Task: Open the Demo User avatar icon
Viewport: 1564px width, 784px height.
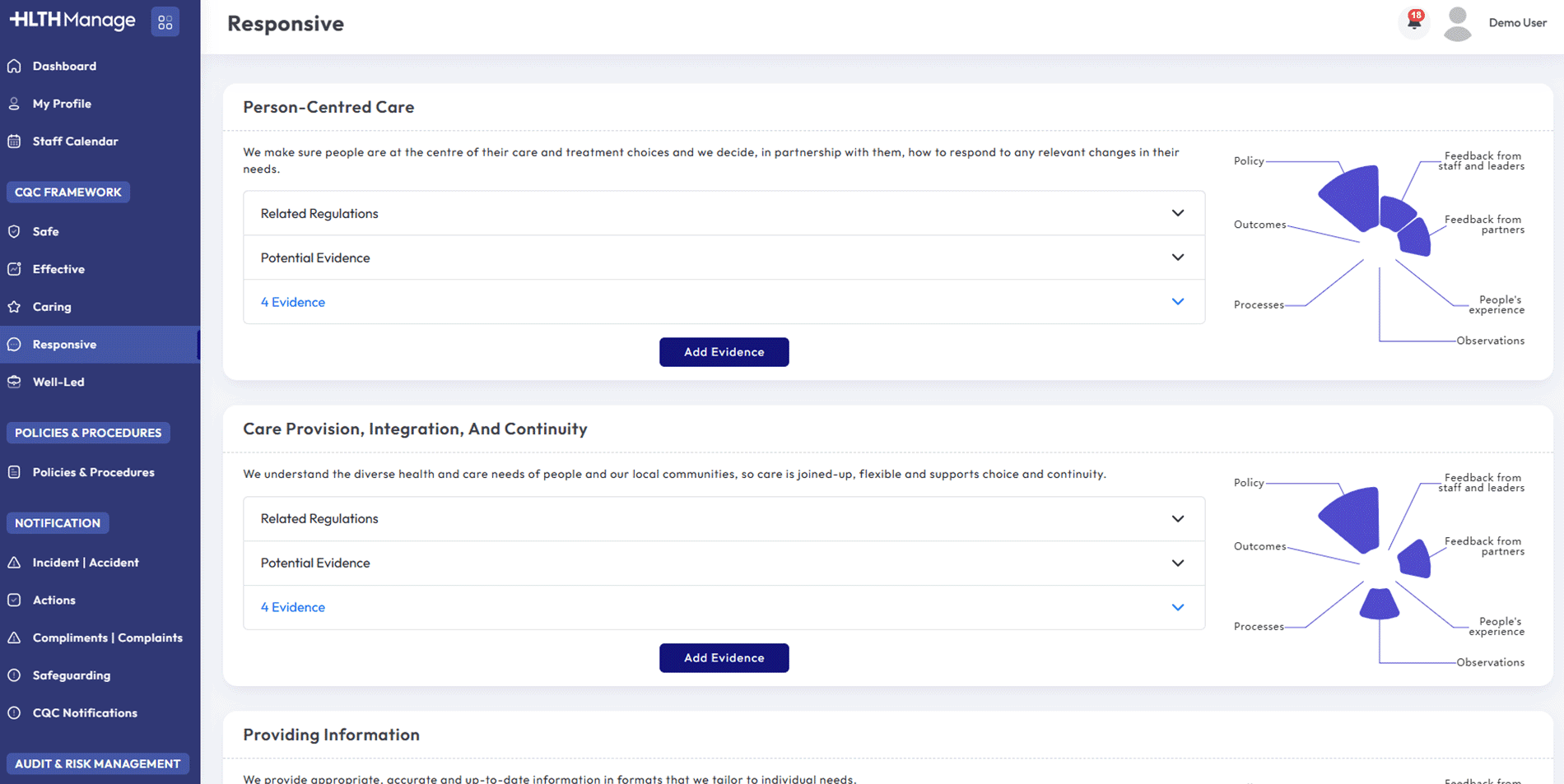Action: pos(1457,23)
